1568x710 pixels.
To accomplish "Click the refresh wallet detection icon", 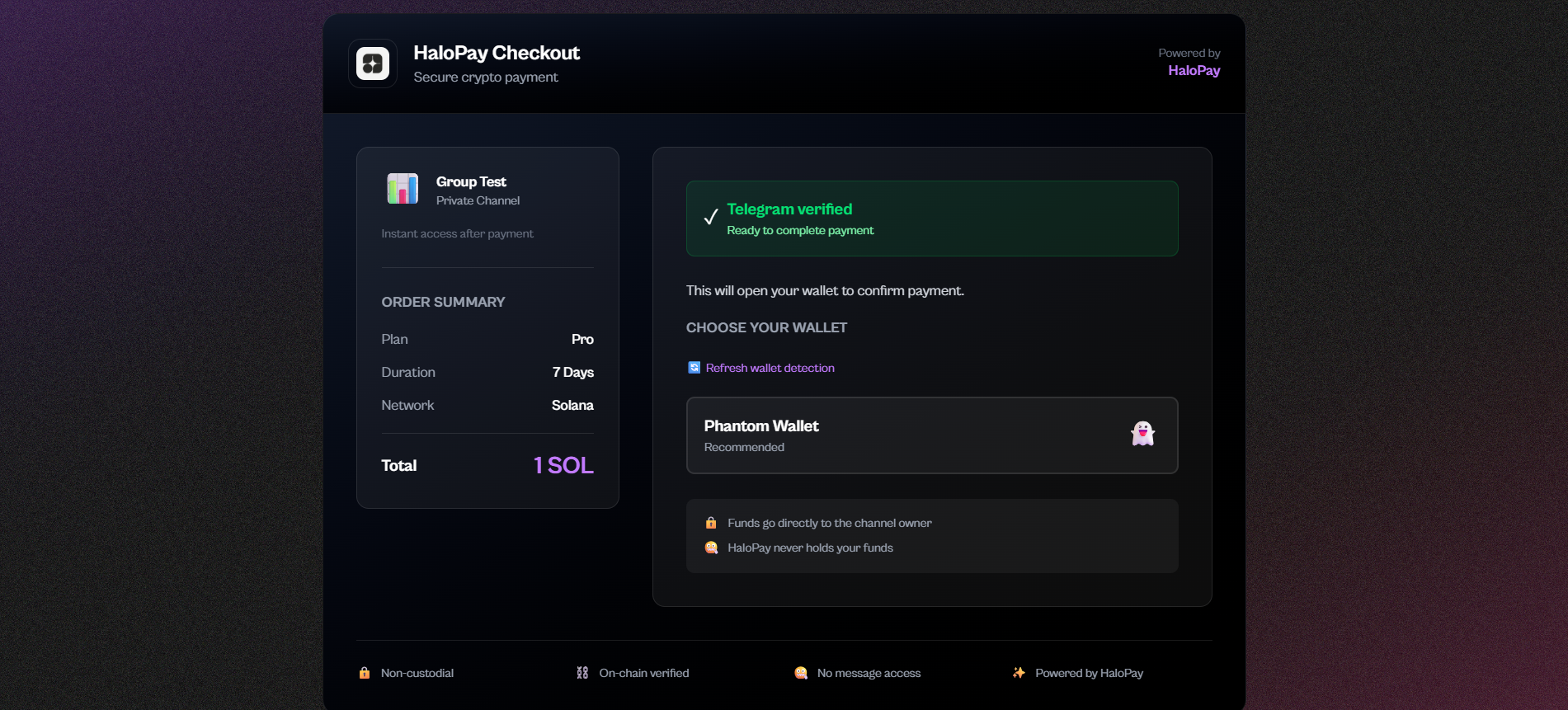I will 695,368.
